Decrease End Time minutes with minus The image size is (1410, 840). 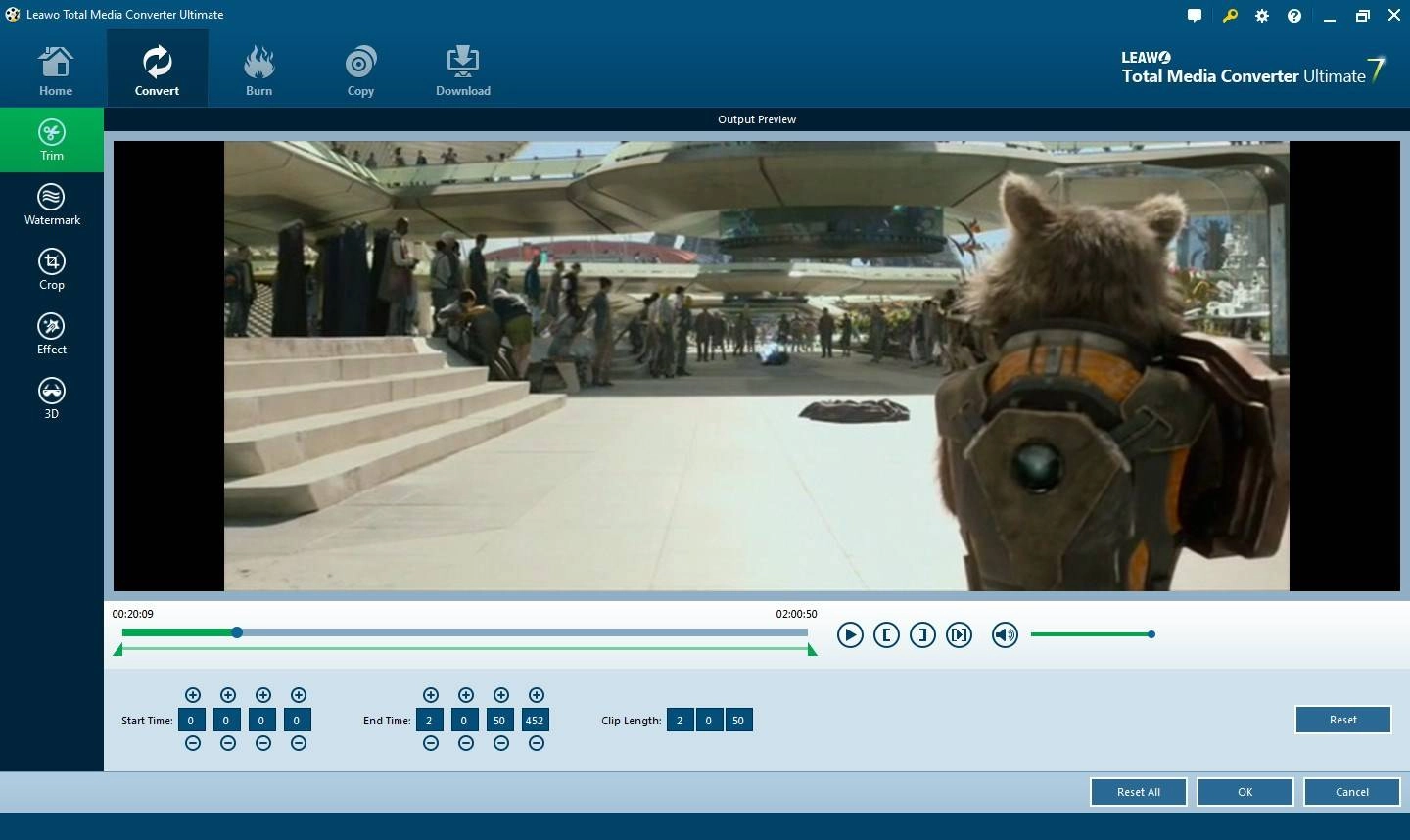tap(466, 743)
